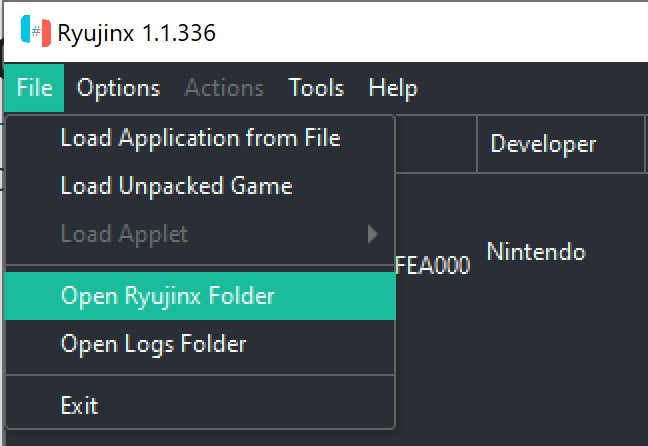Open the Tools menu
The height and width of the screenshot is (446, 648).
point(316,88)
